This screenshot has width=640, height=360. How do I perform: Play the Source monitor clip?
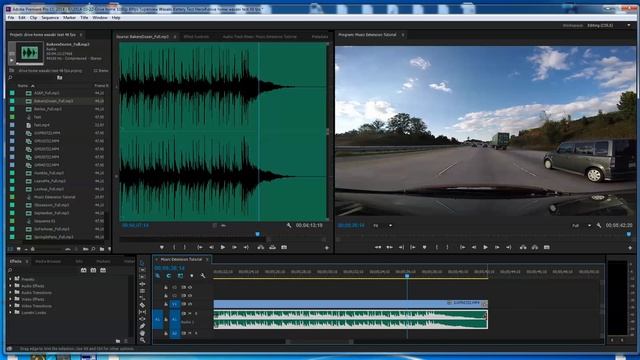222,247
